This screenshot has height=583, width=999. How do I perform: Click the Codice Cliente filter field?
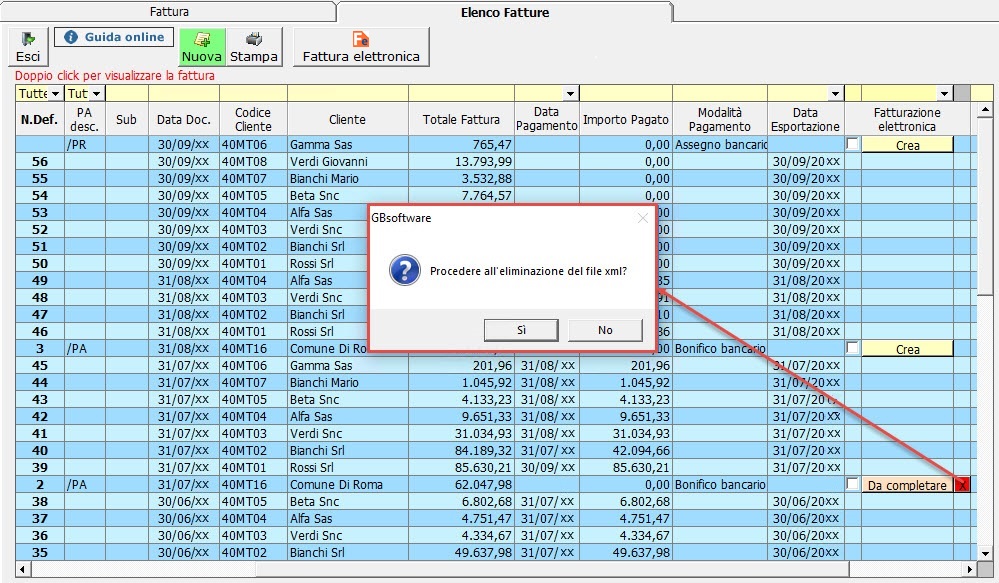[253, 94]
